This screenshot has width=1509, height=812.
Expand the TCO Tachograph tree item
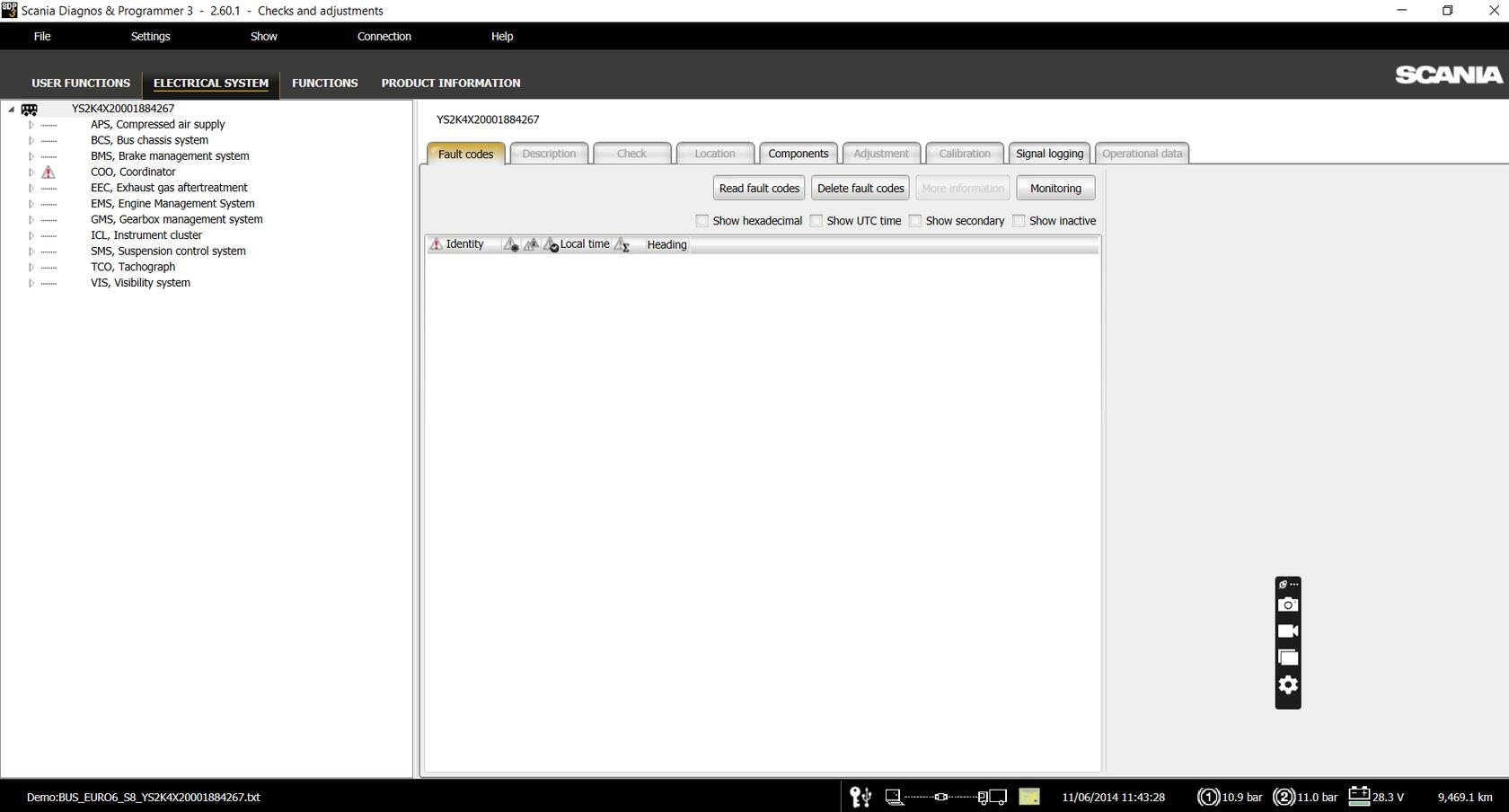click(30, 267)
